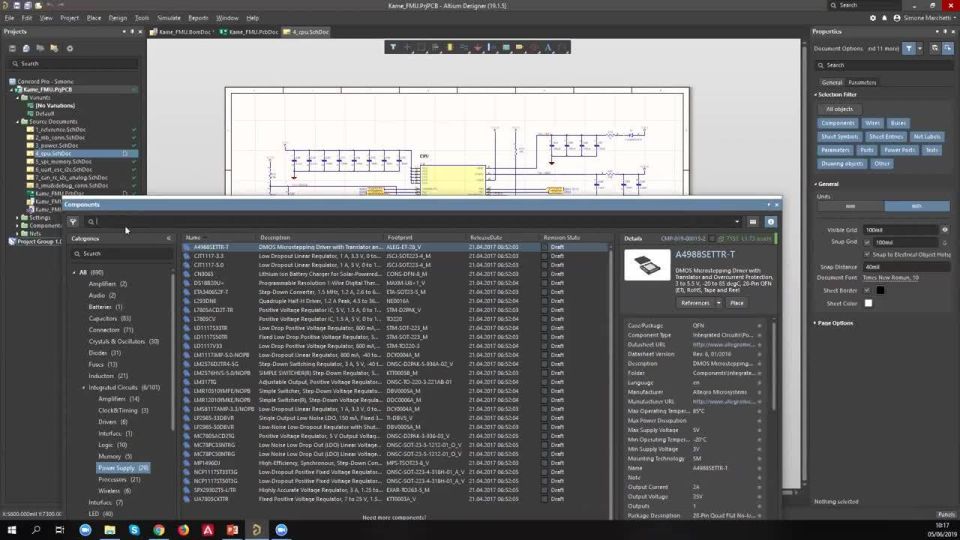Open the Altium settings gear icon
The width and height of the screenshot is (960, 540).
[873, 18]
